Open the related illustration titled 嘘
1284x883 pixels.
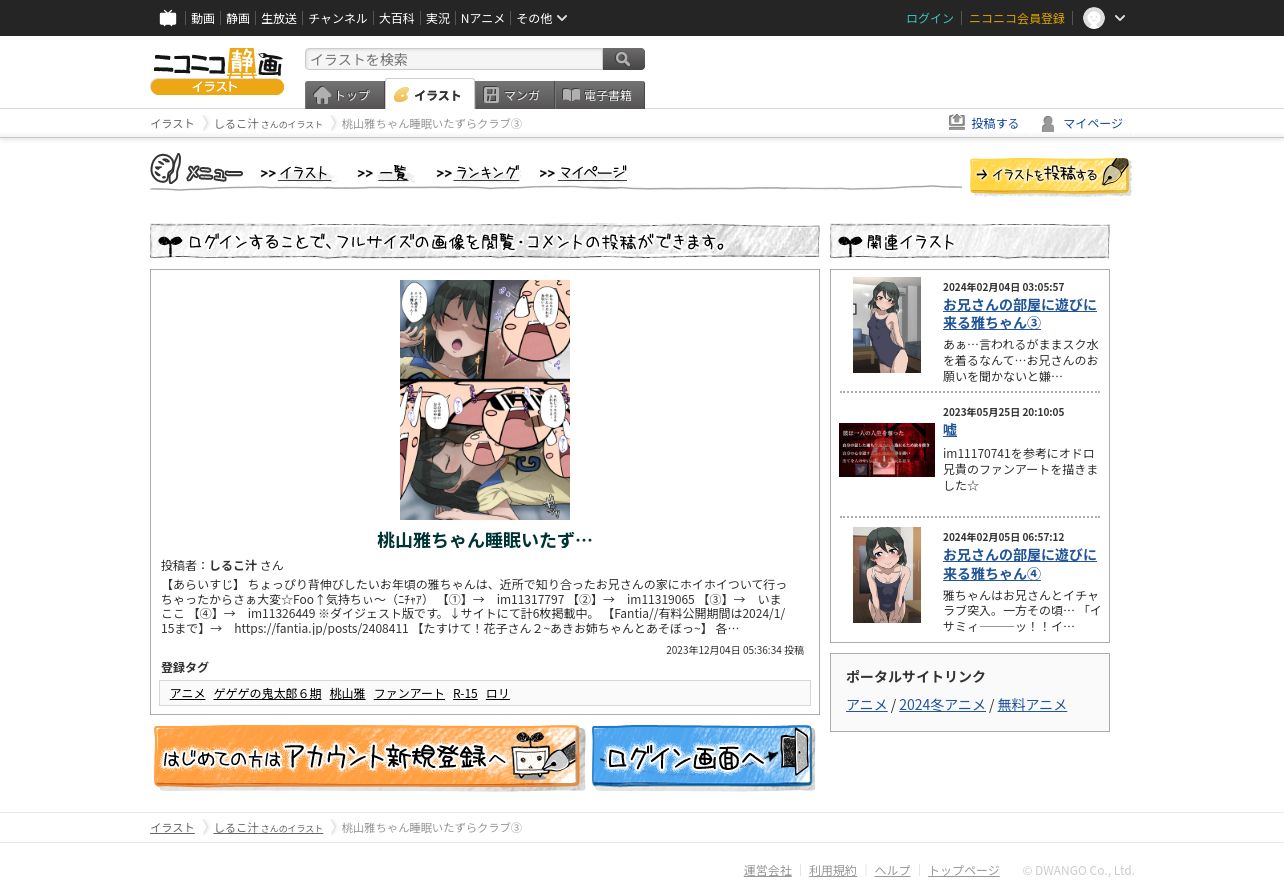(950, 430)
